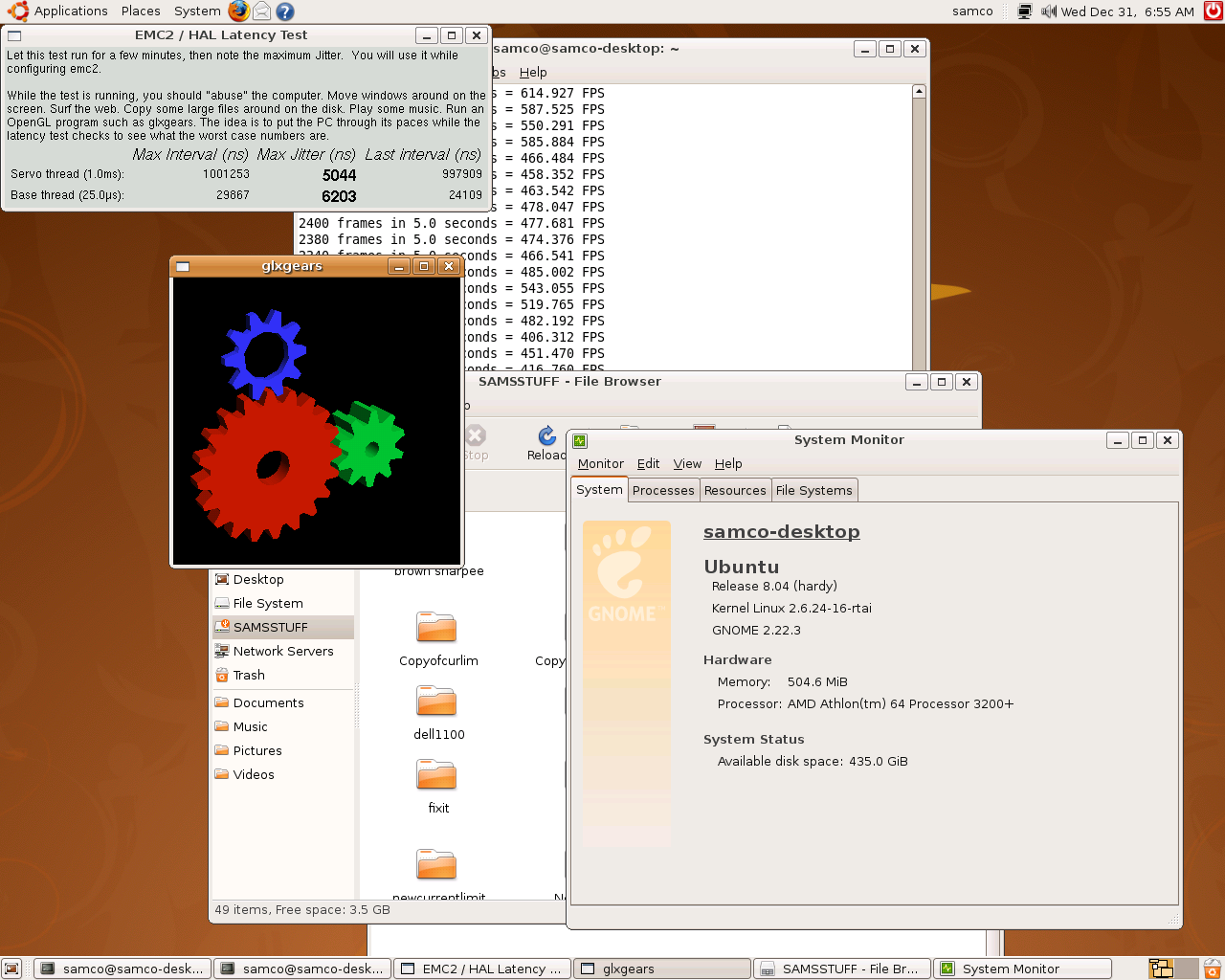Open the Videos bookmark
1225x980 pixels.
(x=281, y=774)
